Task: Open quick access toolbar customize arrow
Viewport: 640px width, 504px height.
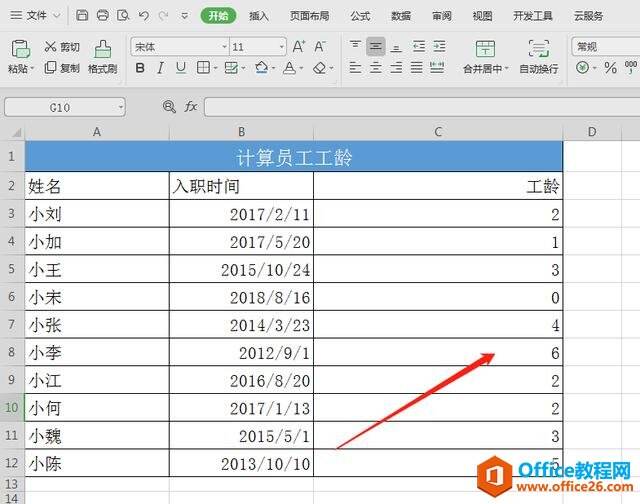Action: (x=184, y=16)
